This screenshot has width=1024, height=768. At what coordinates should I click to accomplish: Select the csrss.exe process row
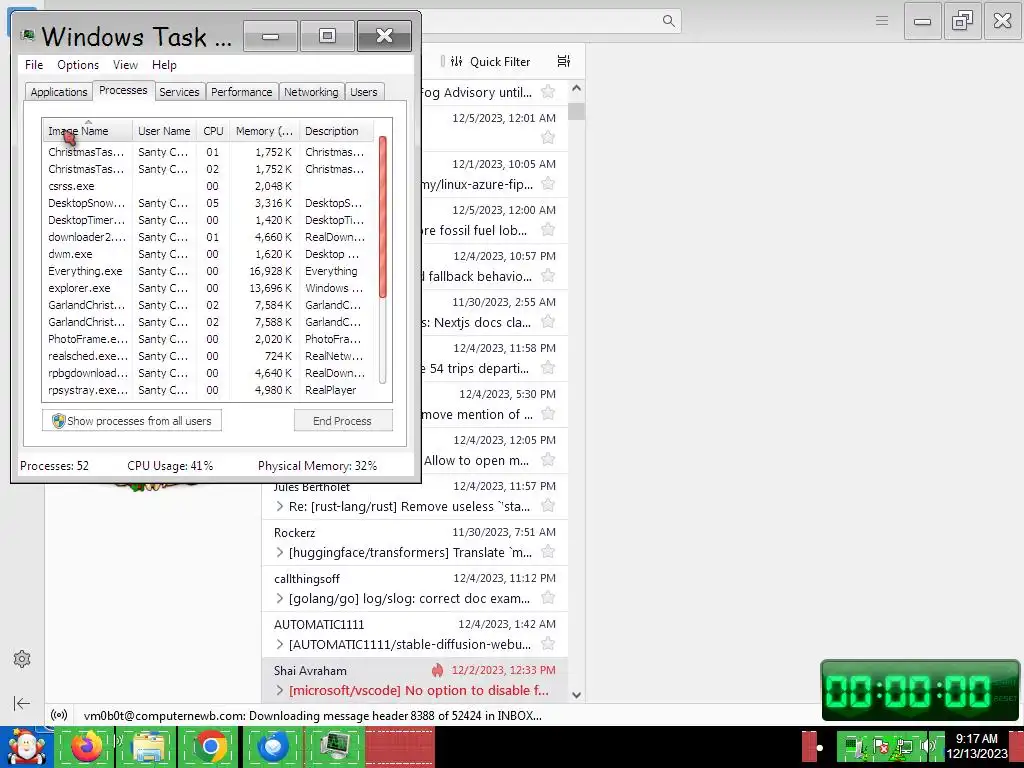[208, 186]
